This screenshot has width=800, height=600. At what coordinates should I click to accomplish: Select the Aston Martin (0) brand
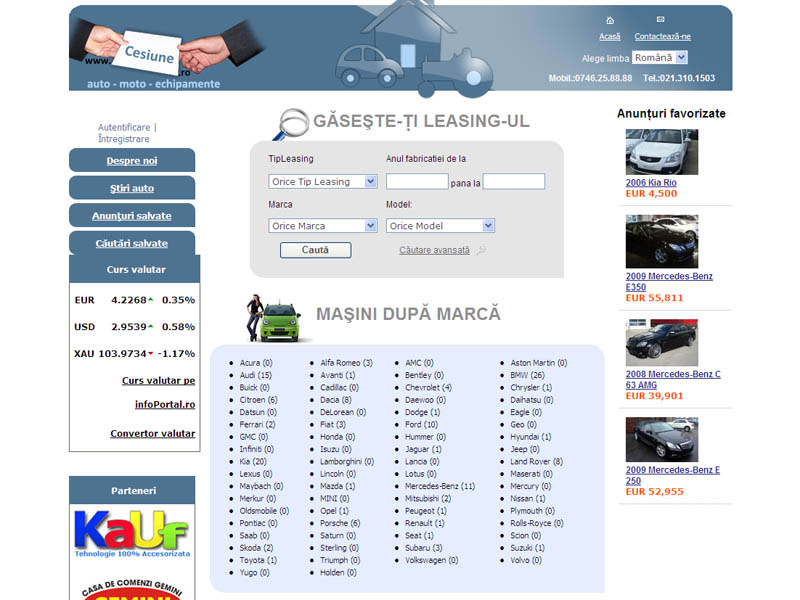[x=539, y=363]
